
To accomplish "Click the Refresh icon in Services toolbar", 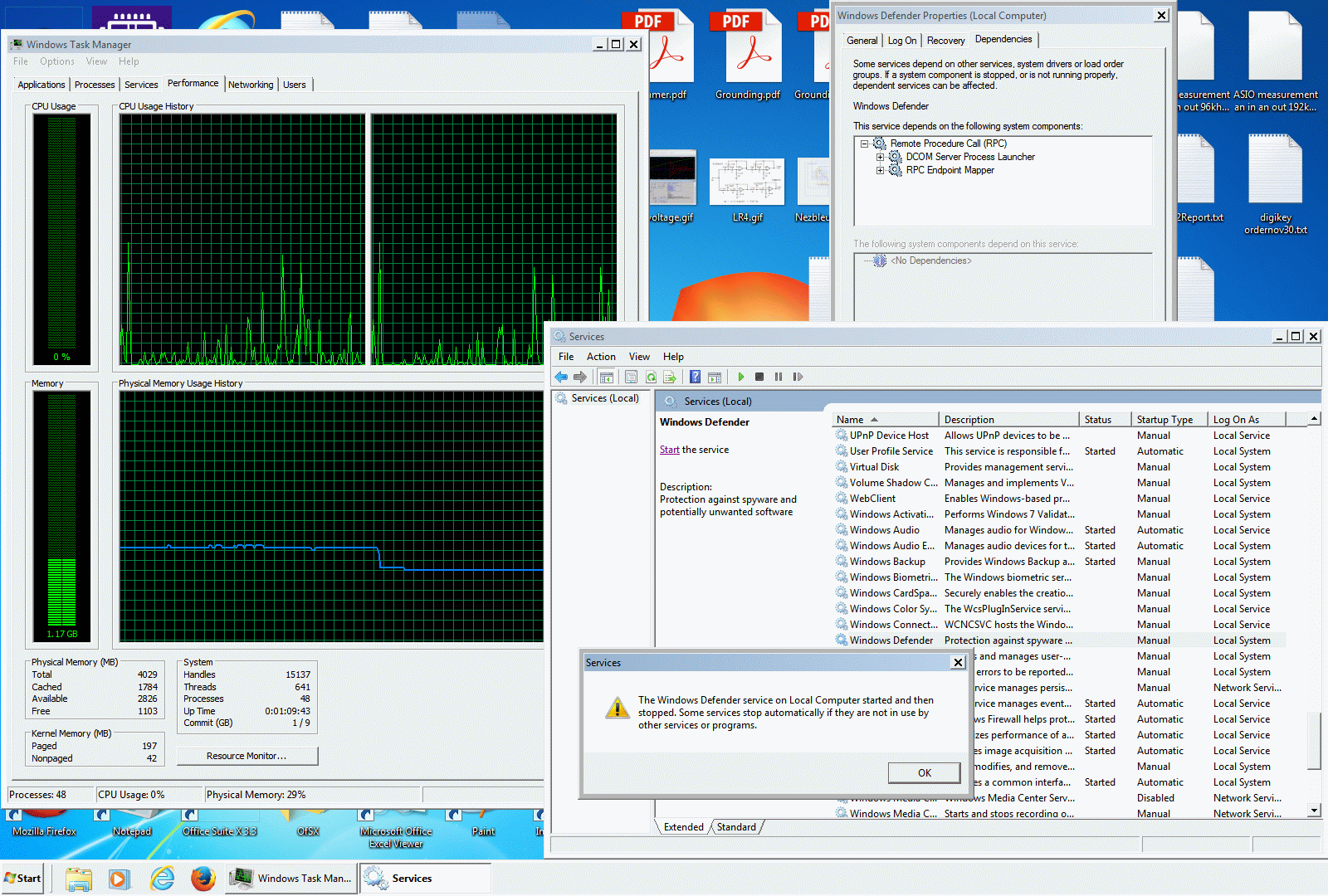I will coord(651,377).
